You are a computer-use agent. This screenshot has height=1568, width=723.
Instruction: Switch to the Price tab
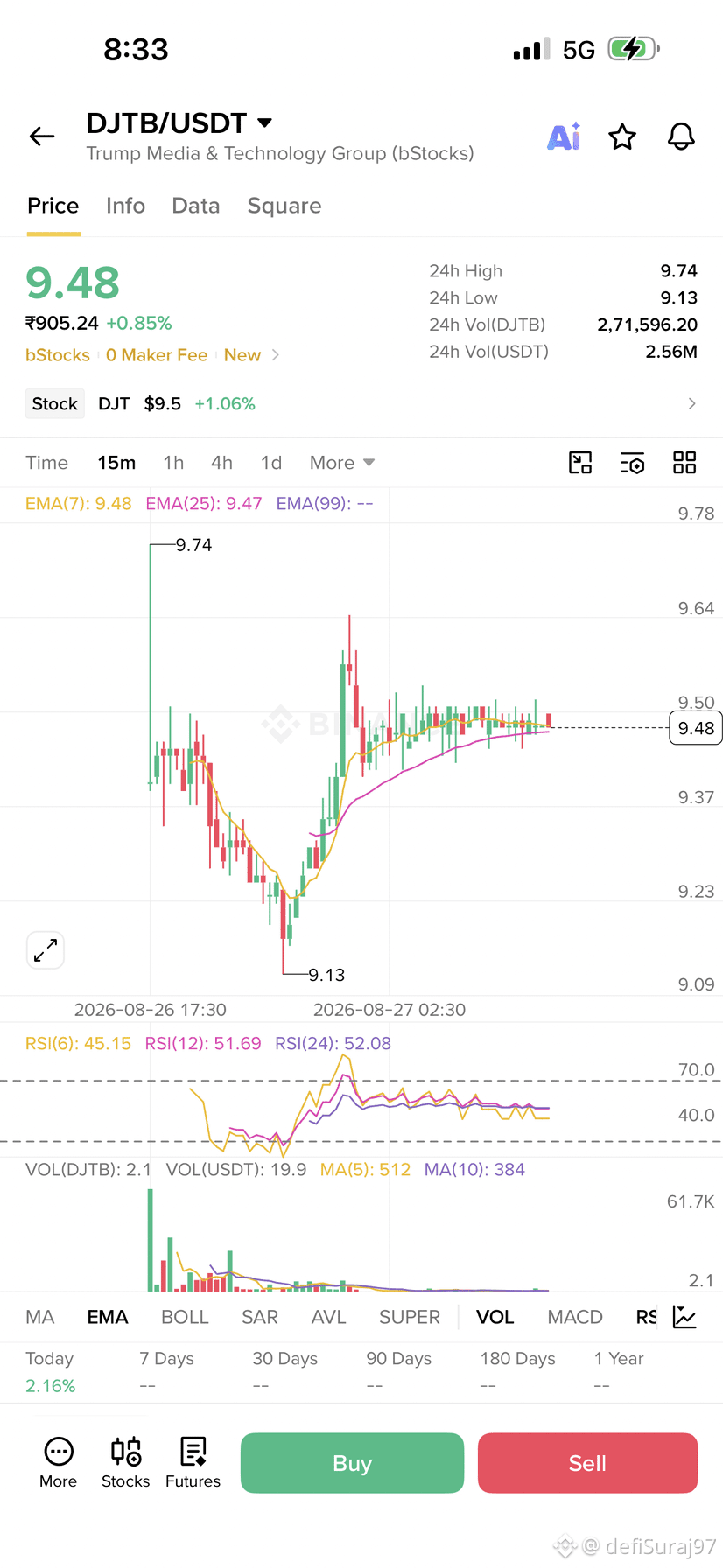tap(53, 206)
